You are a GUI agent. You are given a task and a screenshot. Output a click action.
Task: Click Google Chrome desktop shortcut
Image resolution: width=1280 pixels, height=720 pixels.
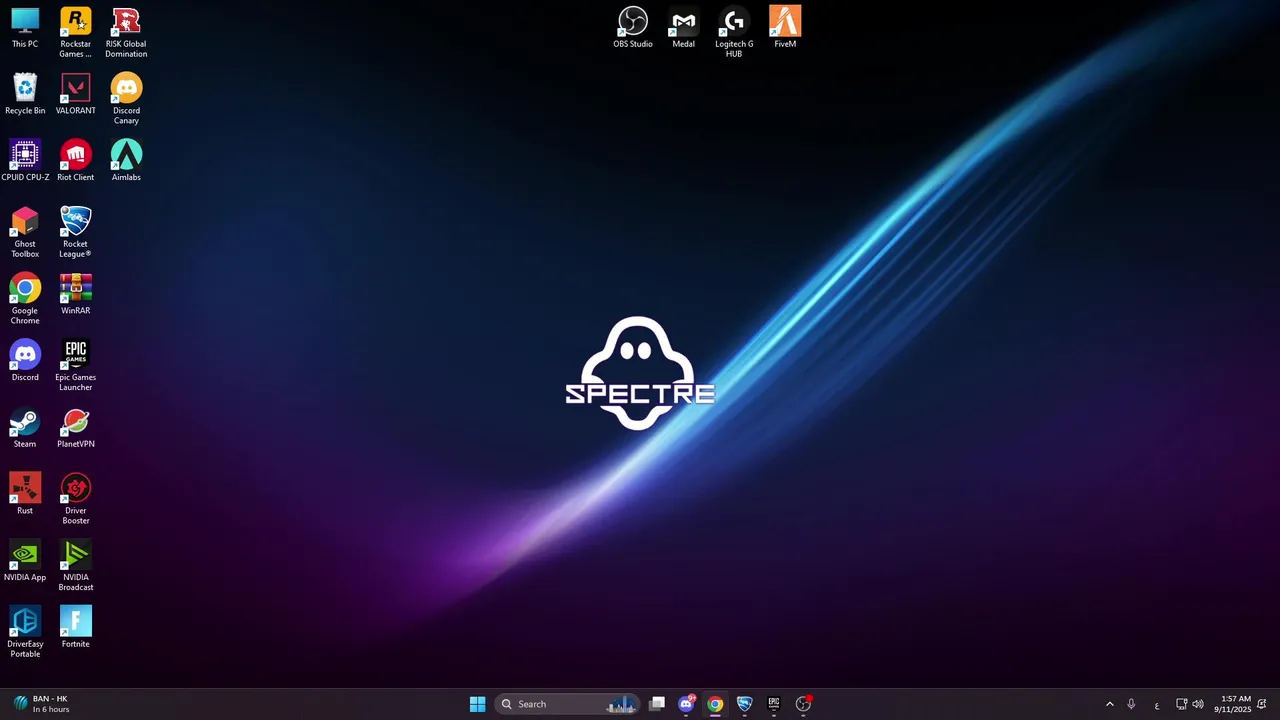[x=25, y=299]
